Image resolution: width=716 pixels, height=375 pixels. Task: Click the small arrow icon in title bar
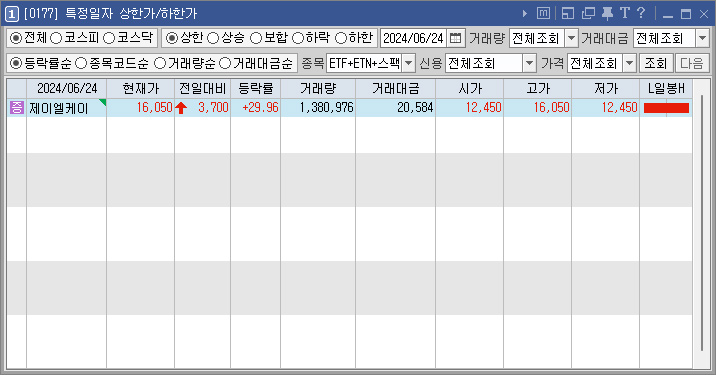[x=525, y=14]
